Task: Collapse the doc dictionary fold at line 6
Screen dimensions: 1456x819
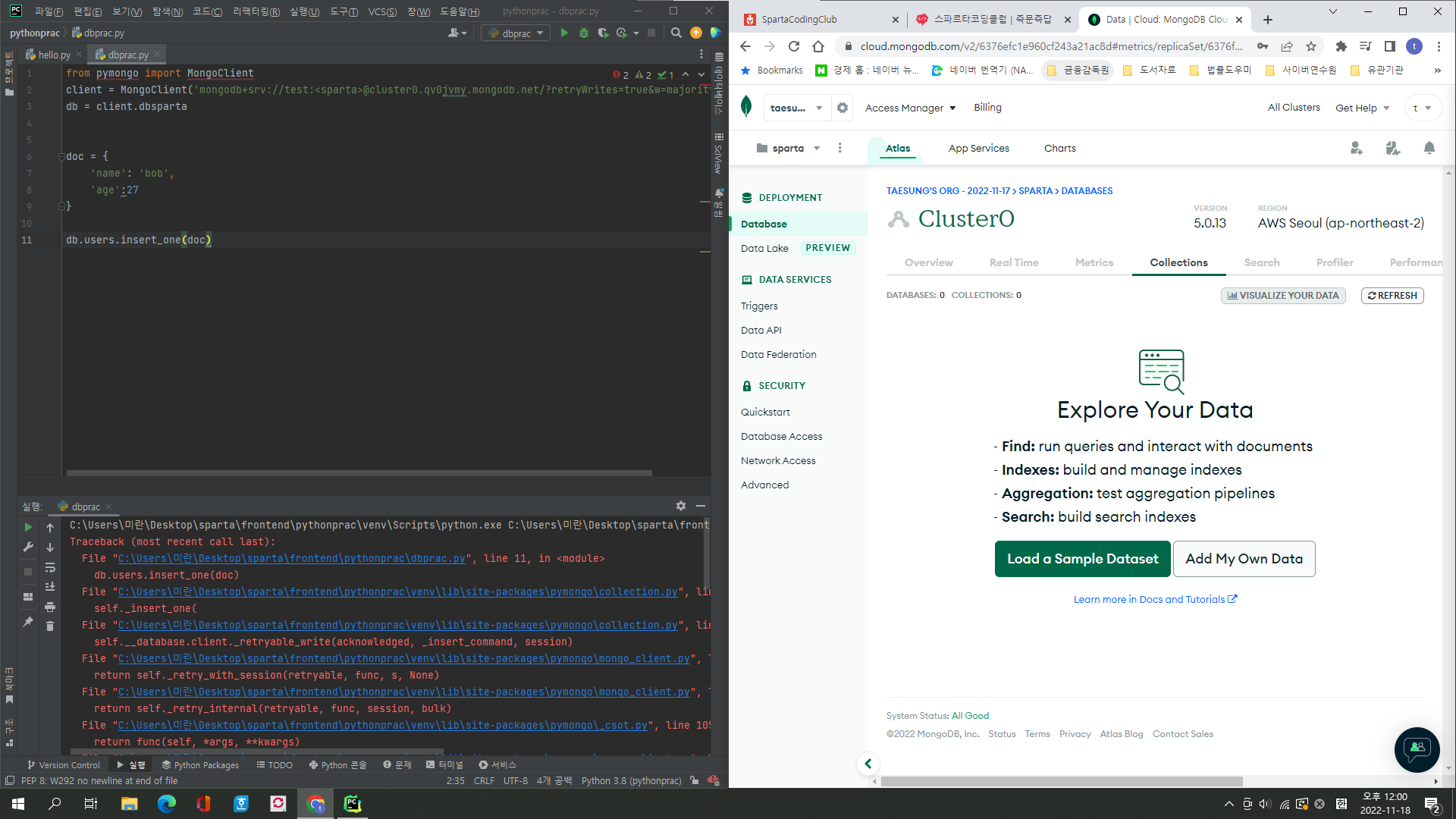Action: 61,156
